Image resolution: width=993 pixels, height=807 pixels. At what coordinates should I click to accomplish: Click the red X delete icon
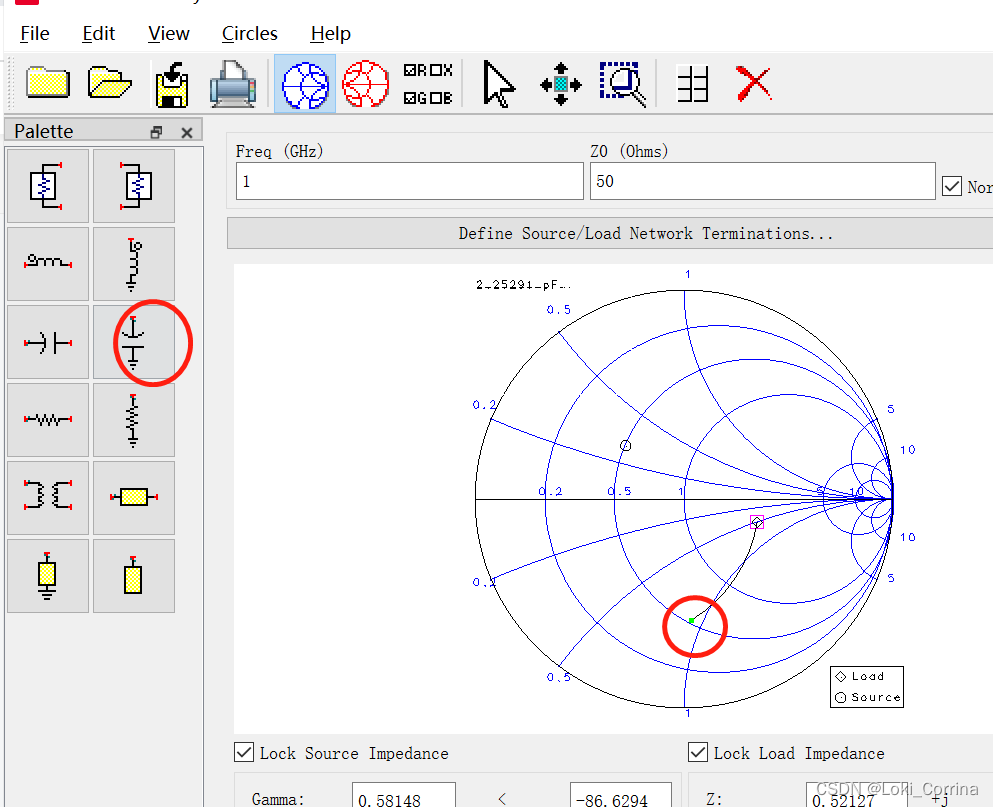tap(754, 84)
